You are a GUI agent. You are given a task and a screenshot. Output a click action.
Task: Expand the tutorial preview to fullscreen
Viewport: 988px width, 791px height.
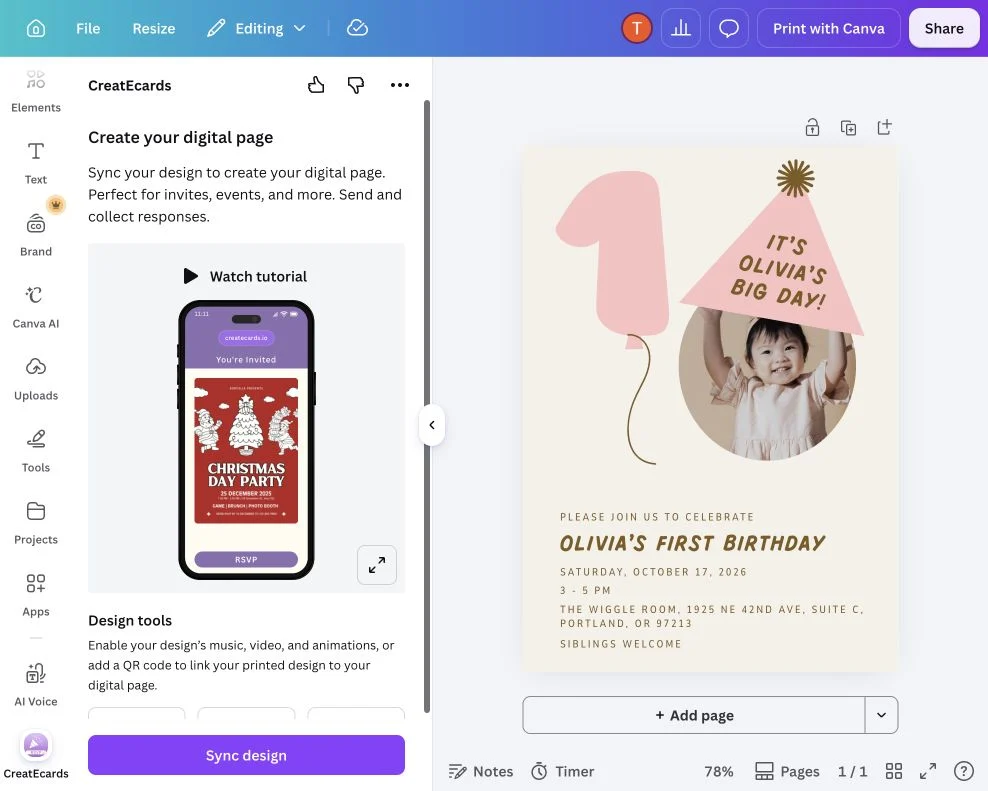tap(377, 565)
